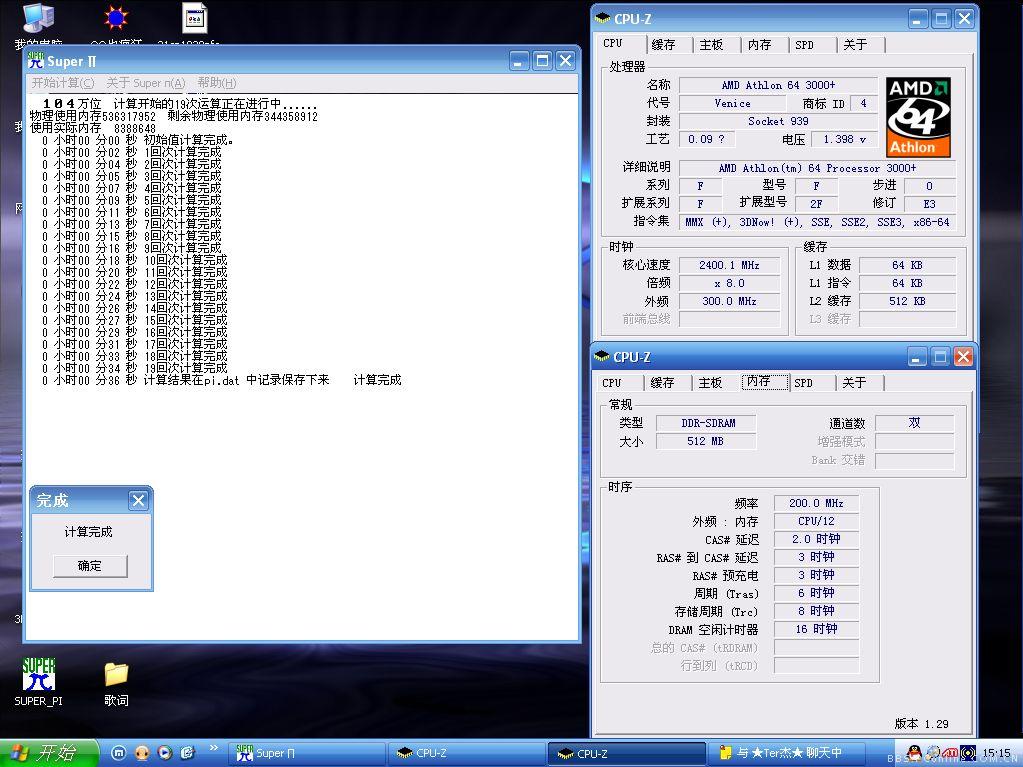Click the taskbar clock showing 15:15
The height and width of the screenshot is (767, 1023).
(x=996, y=754)
